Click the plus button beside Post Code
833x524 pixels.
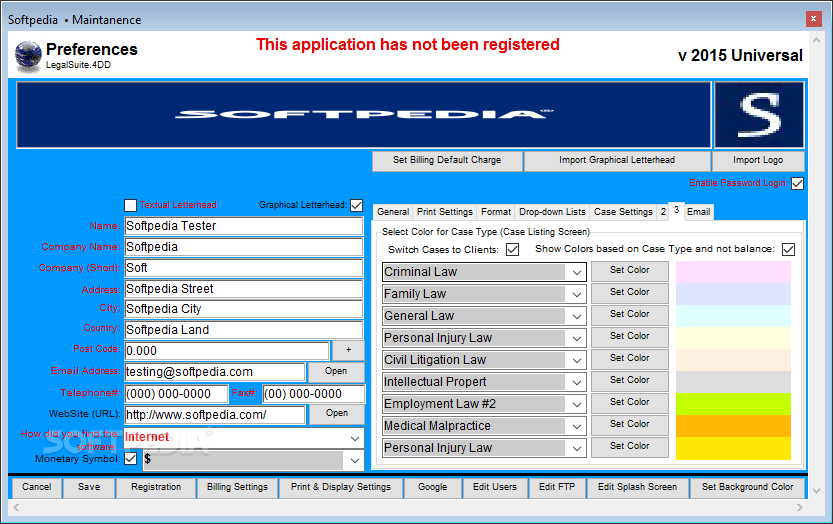click(x=348, y=350)
